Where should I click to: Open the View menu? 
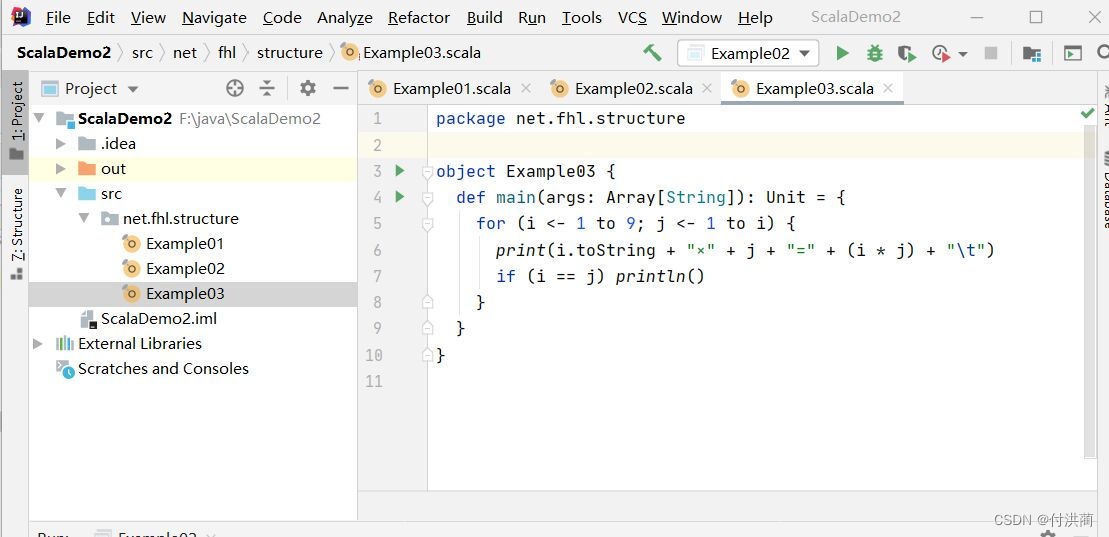pyautogui.click(x=149, y=18)
